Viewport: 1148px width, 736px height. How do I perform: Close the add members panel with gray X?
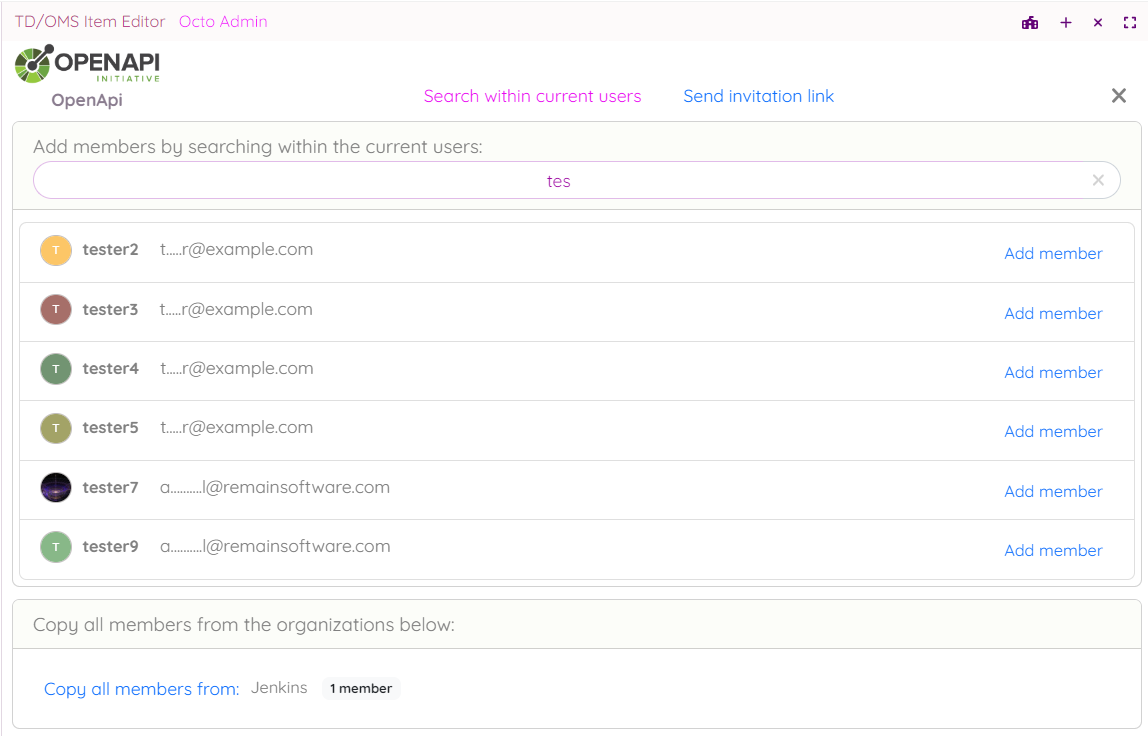coord(1119,96)
